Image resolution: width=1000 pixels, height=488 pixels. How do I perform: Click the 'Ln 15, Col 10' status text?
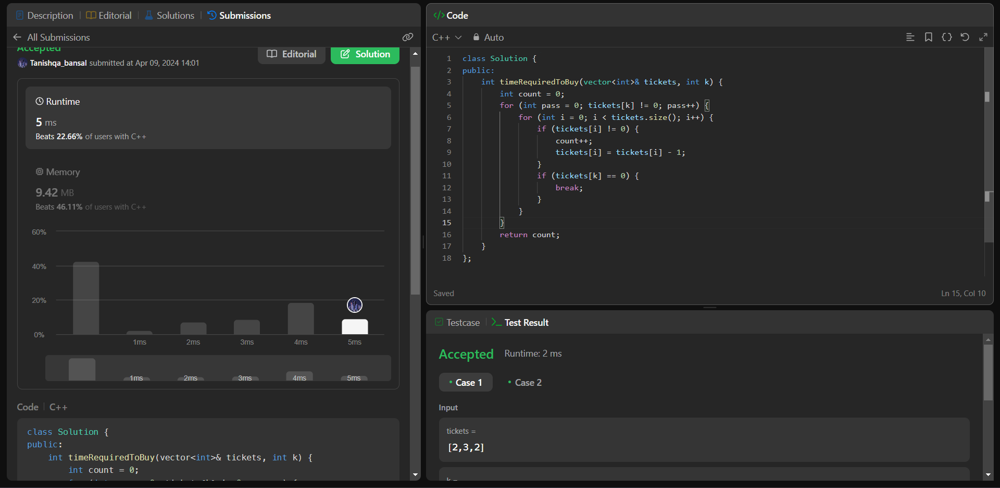[963, 293]
